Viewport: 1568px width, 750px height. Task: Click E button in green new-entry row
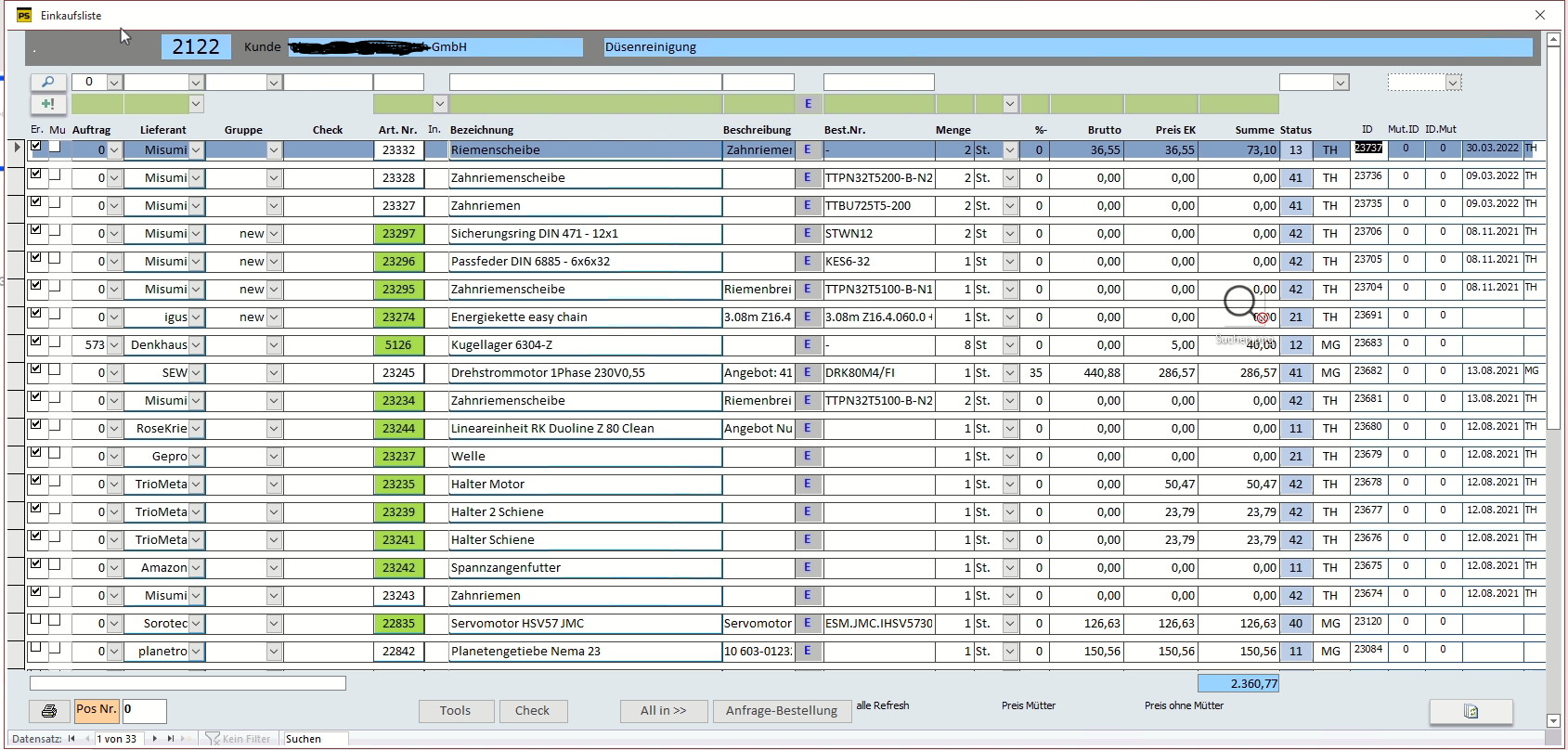(x=808, y=104)
